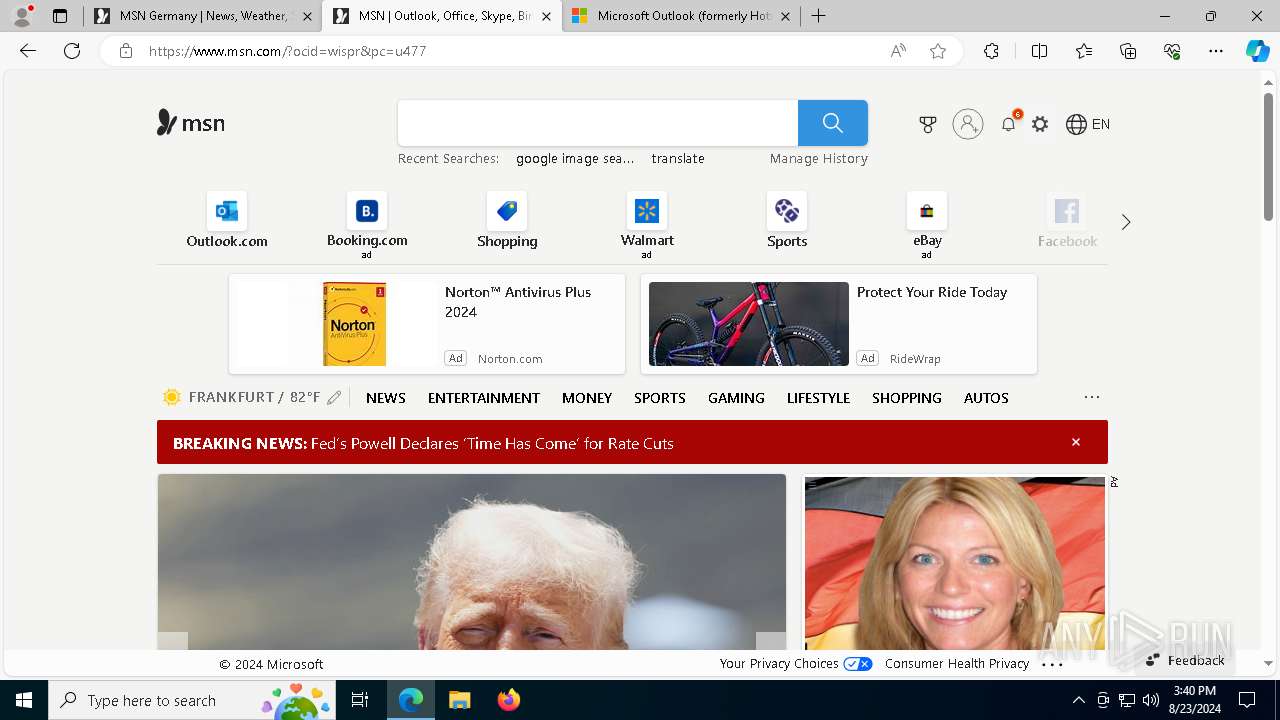
Task: Open Consumer Health Privacy link
Action: pos(957,664)
